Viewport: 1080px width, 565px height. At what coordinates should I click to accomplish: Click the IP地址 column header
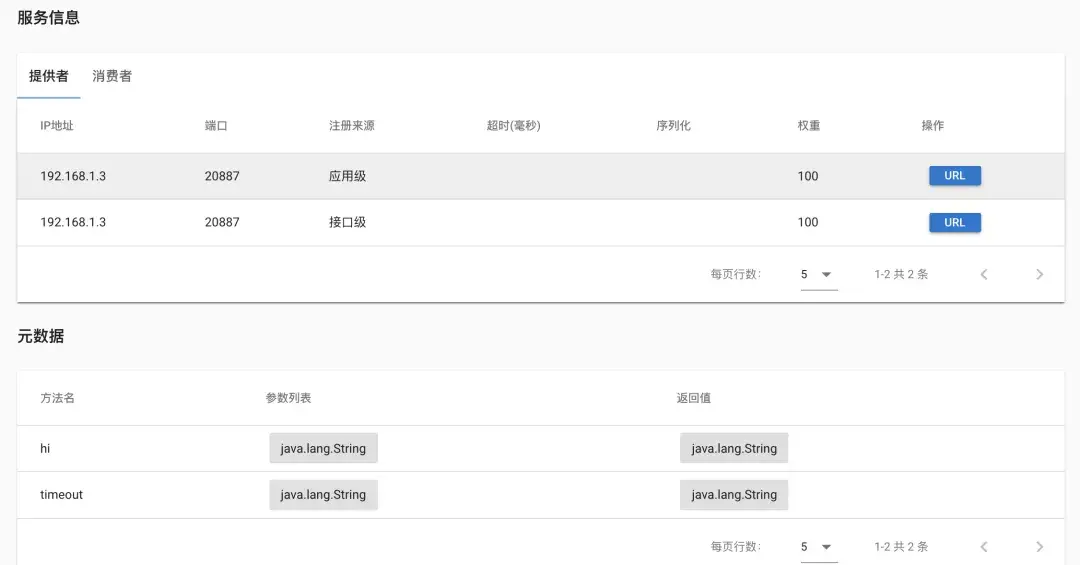56,125
